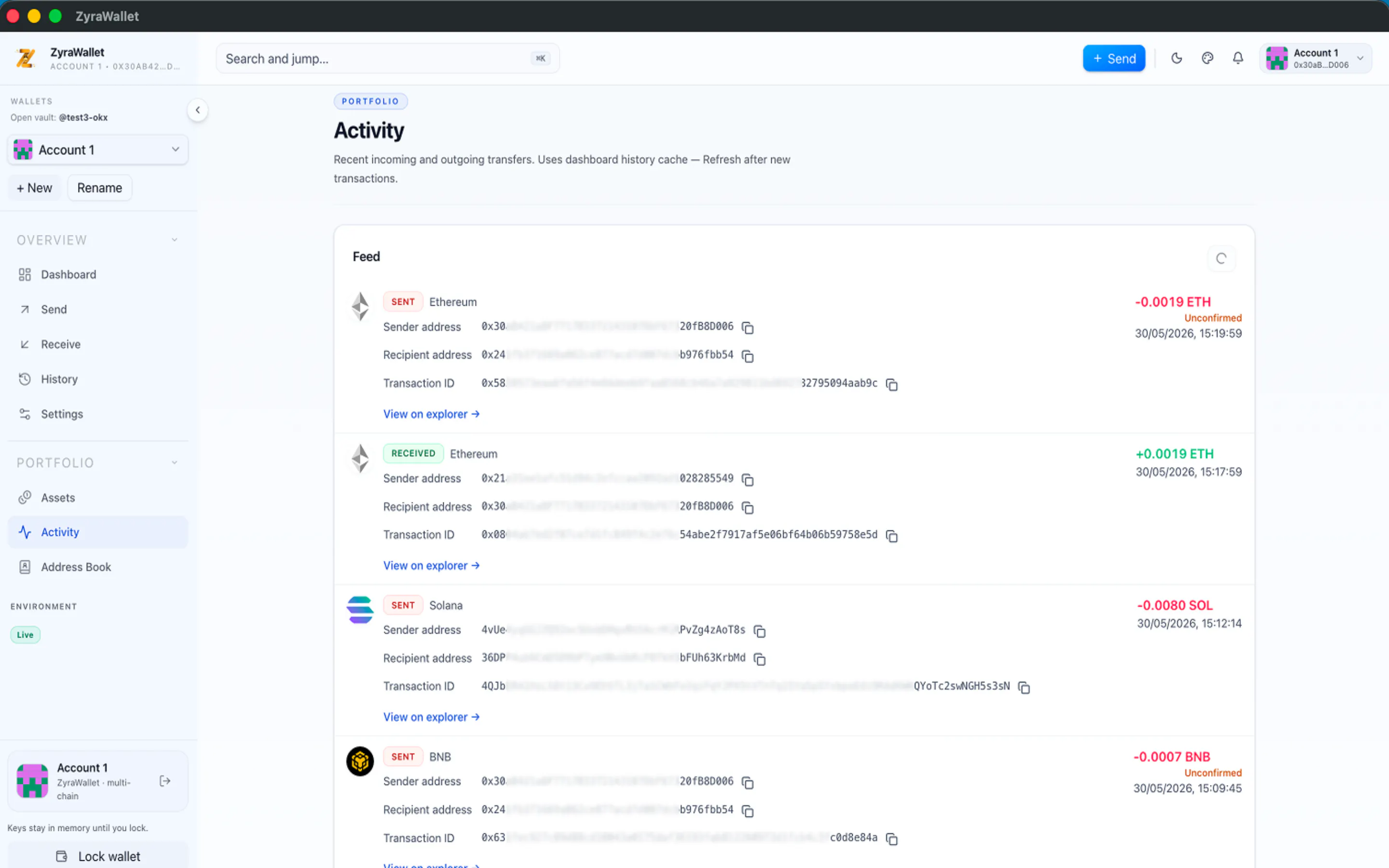Image resolution: width=1389 pixels, height=868 pixels.
Task: Copy sender address ending 028285549
Action: tap(747, 479)
